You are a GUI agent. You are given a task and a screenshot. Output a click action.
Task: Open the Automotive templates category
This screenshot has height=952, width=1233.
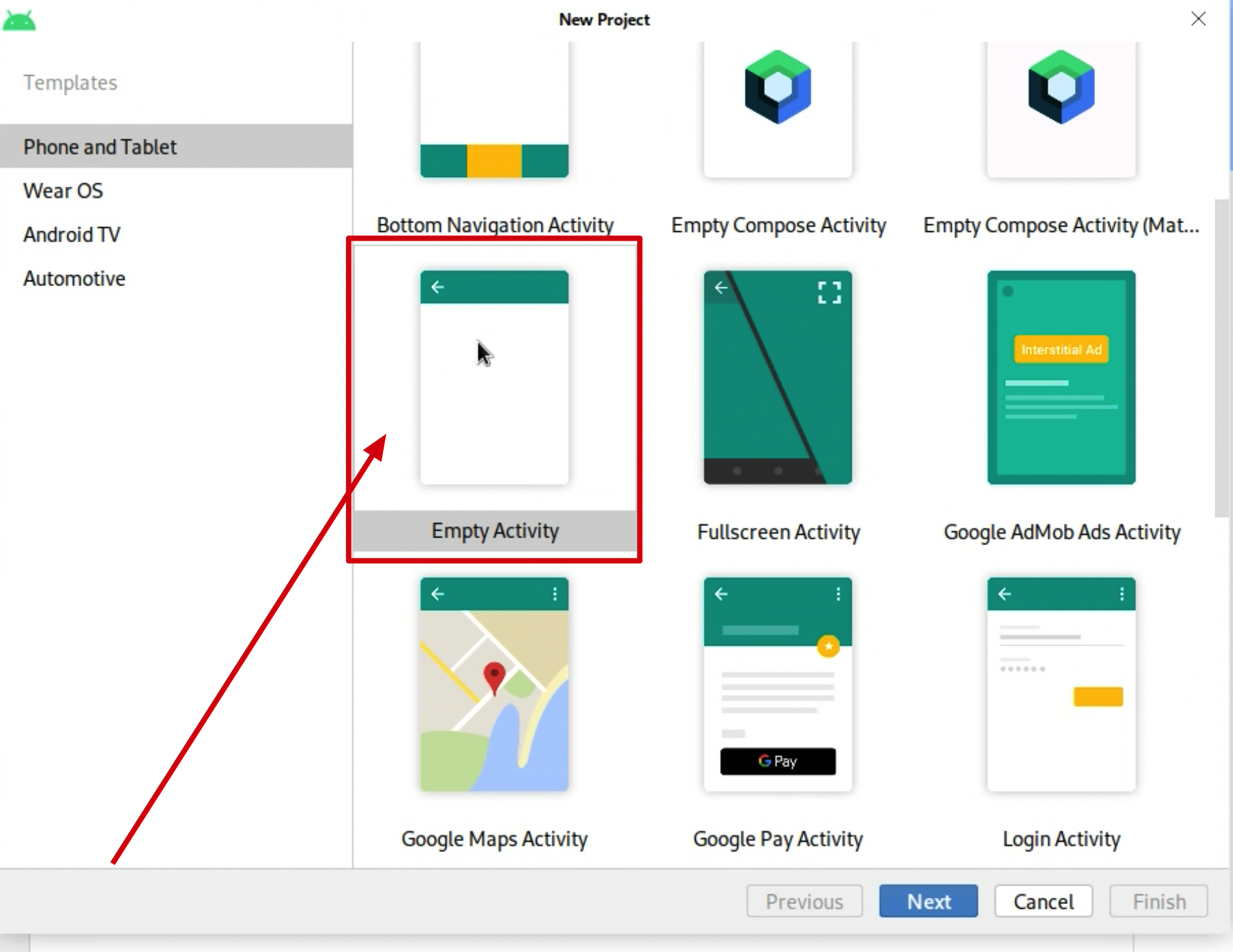176,279
